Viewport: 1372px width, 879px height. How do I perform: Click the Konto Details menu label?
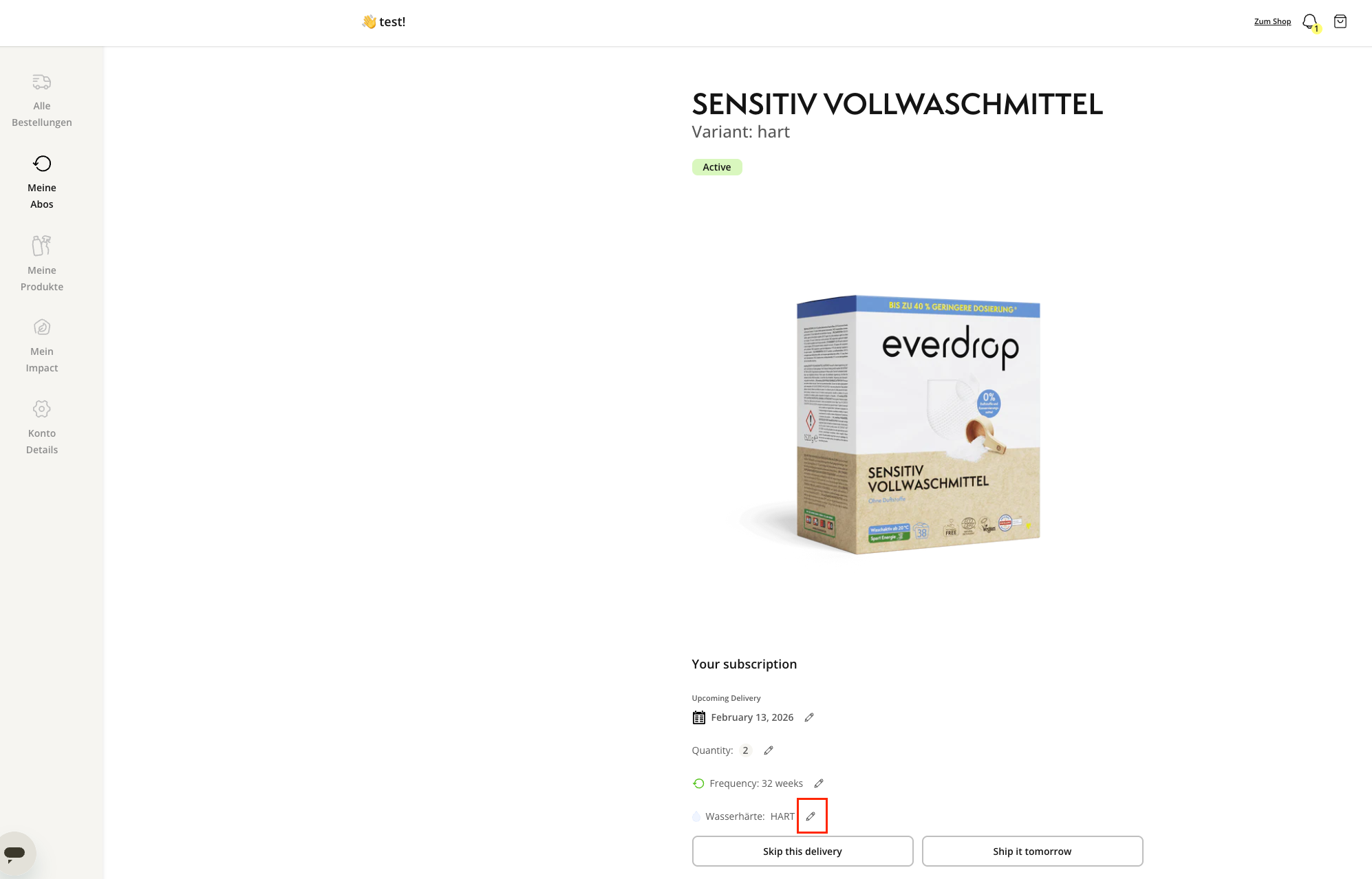tap(42, 442)
